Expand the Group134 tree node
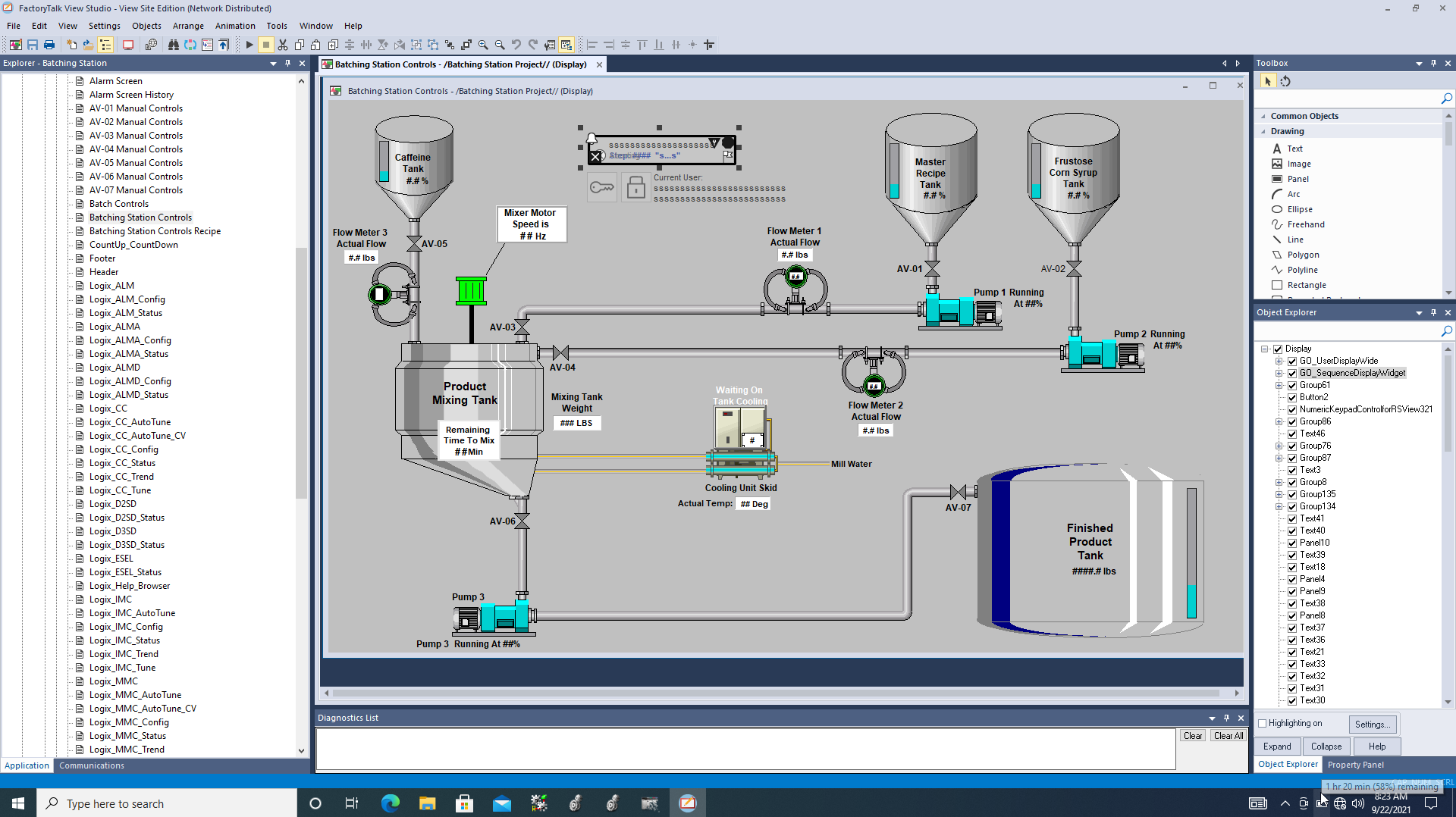The height and width of the screenshot is (817, 1456). pyautogui.click(x=1279, y=506)
